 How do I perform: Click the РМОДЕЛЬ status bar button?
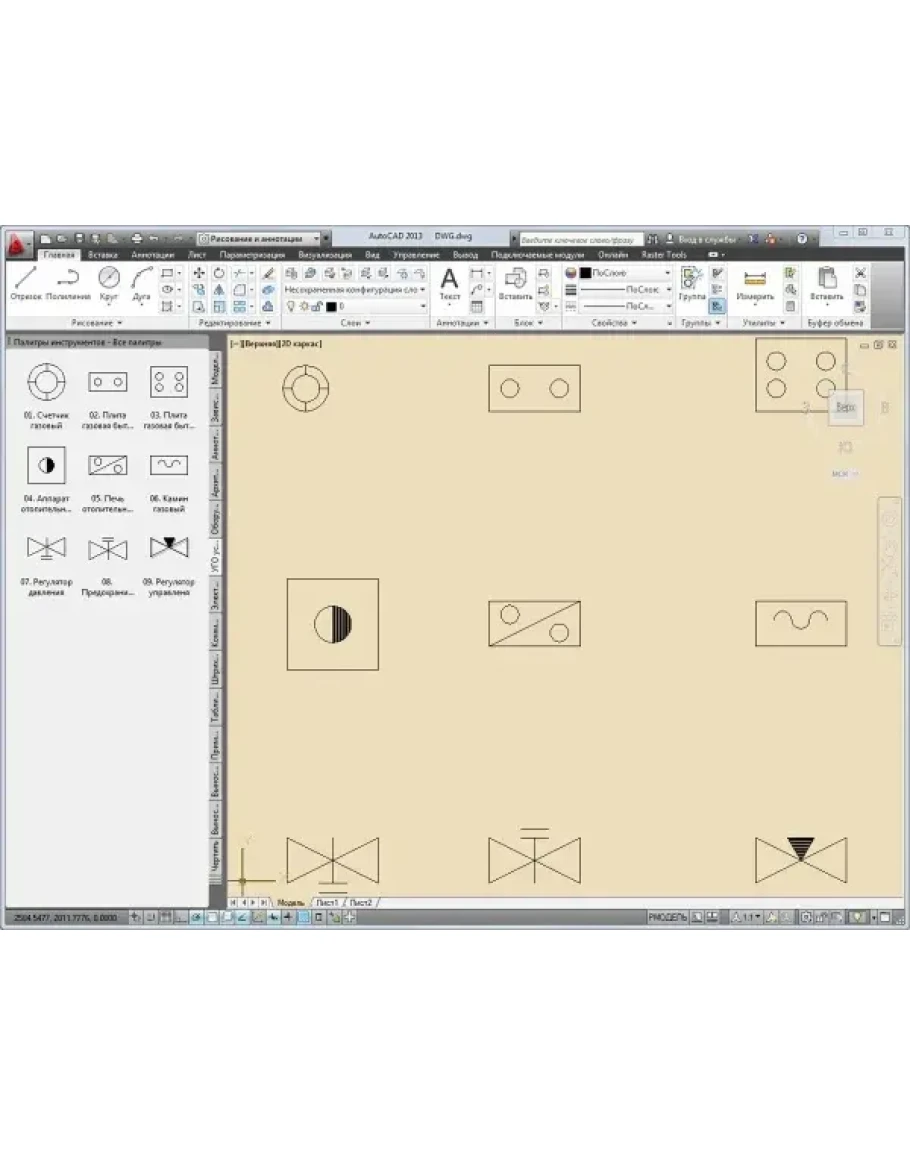(x=667, y=916)
